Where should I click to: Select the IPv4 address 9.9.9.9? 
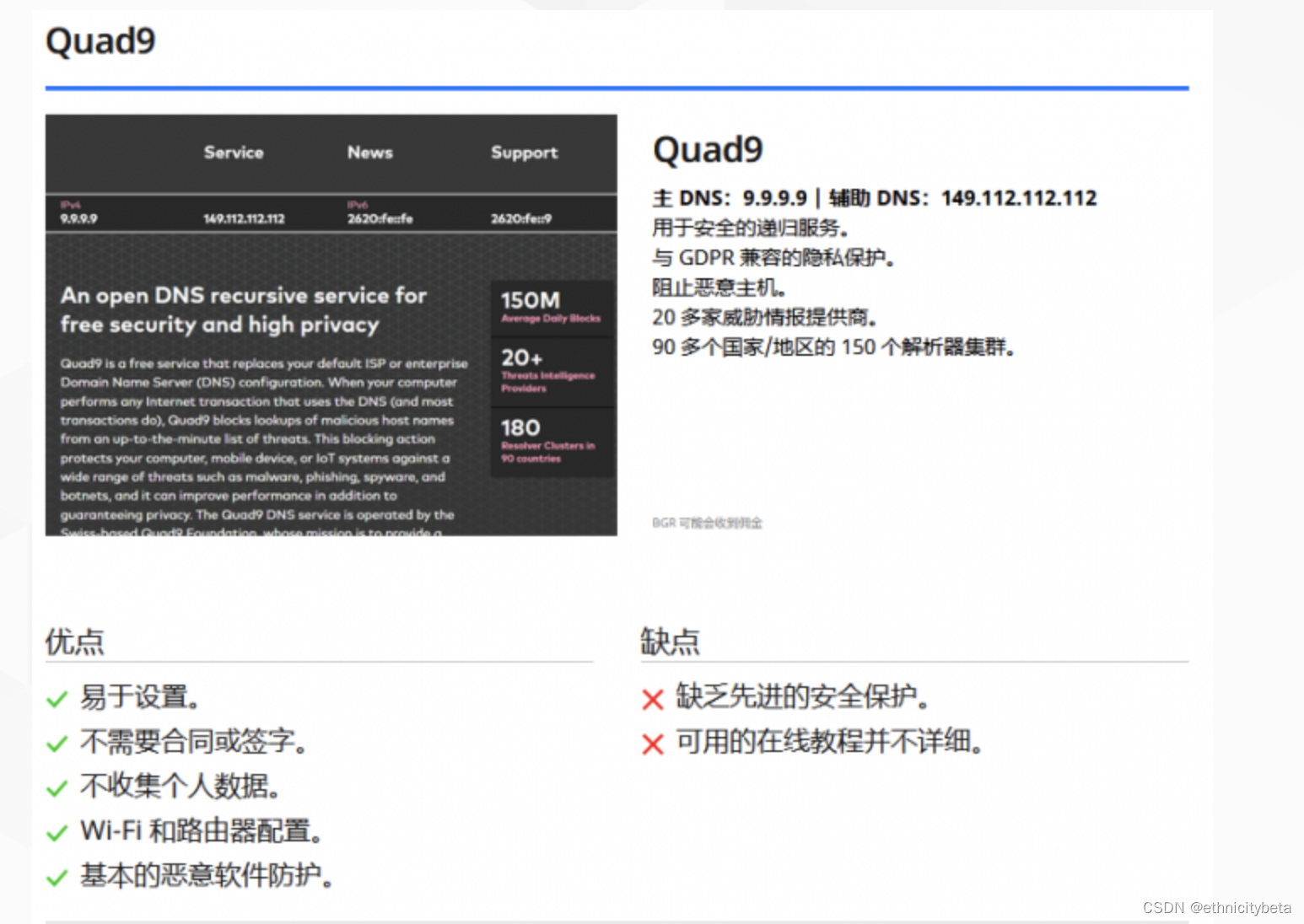tap(78, 218)
